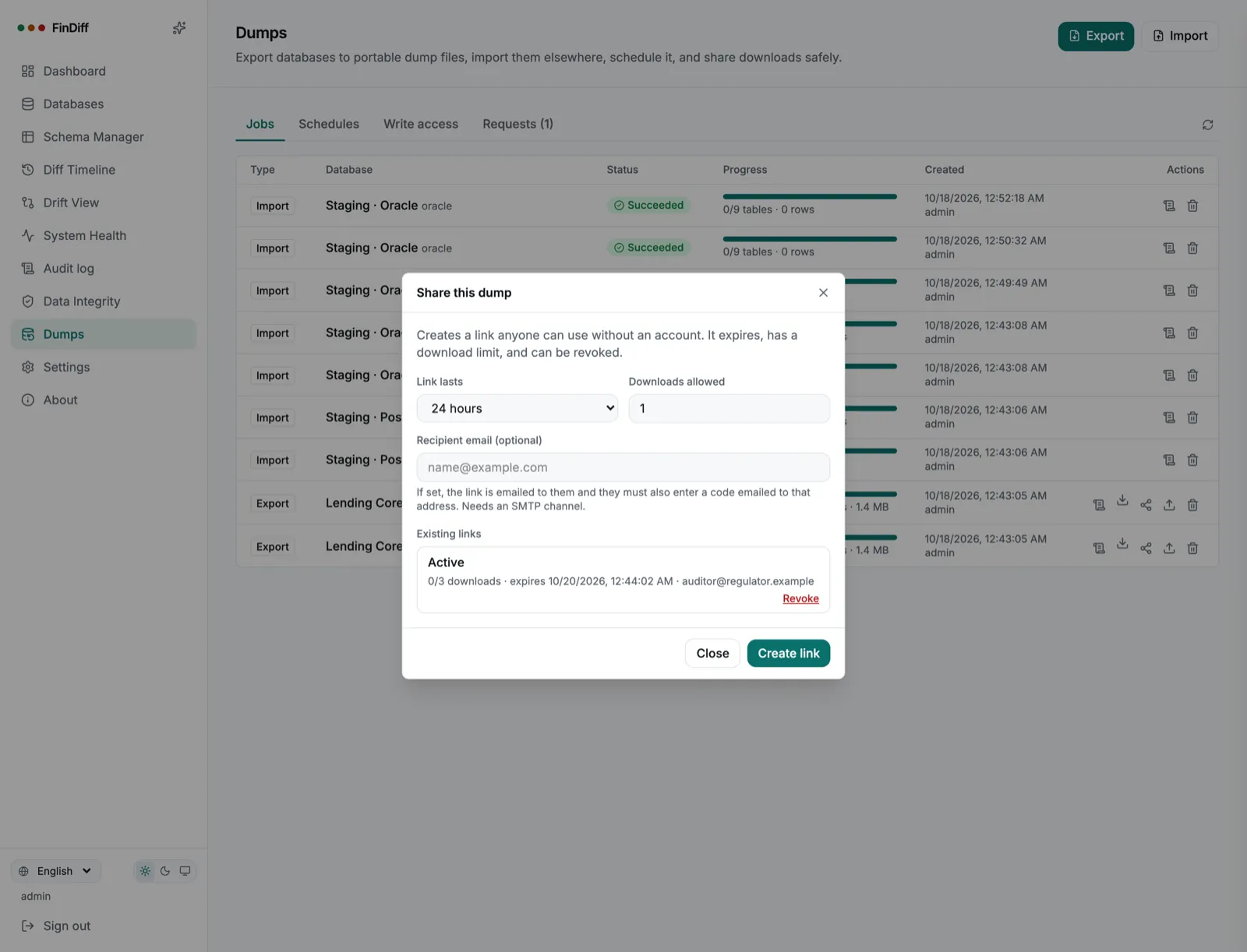Delete the 12:49:49 AM import job
The height and width of the screenshot is (952, 1247).
click(1192, 291)
